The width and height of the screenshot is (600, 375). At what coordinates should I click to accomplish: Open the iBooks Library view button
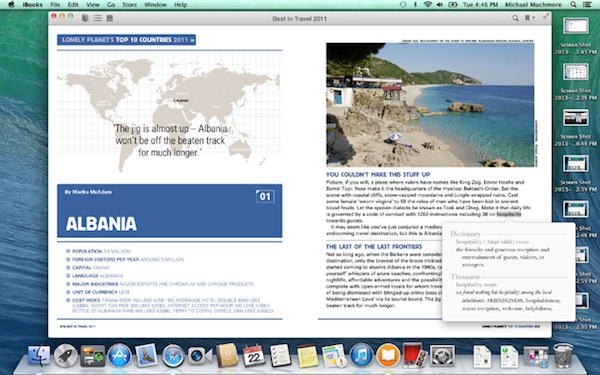[x=85, y=18]
